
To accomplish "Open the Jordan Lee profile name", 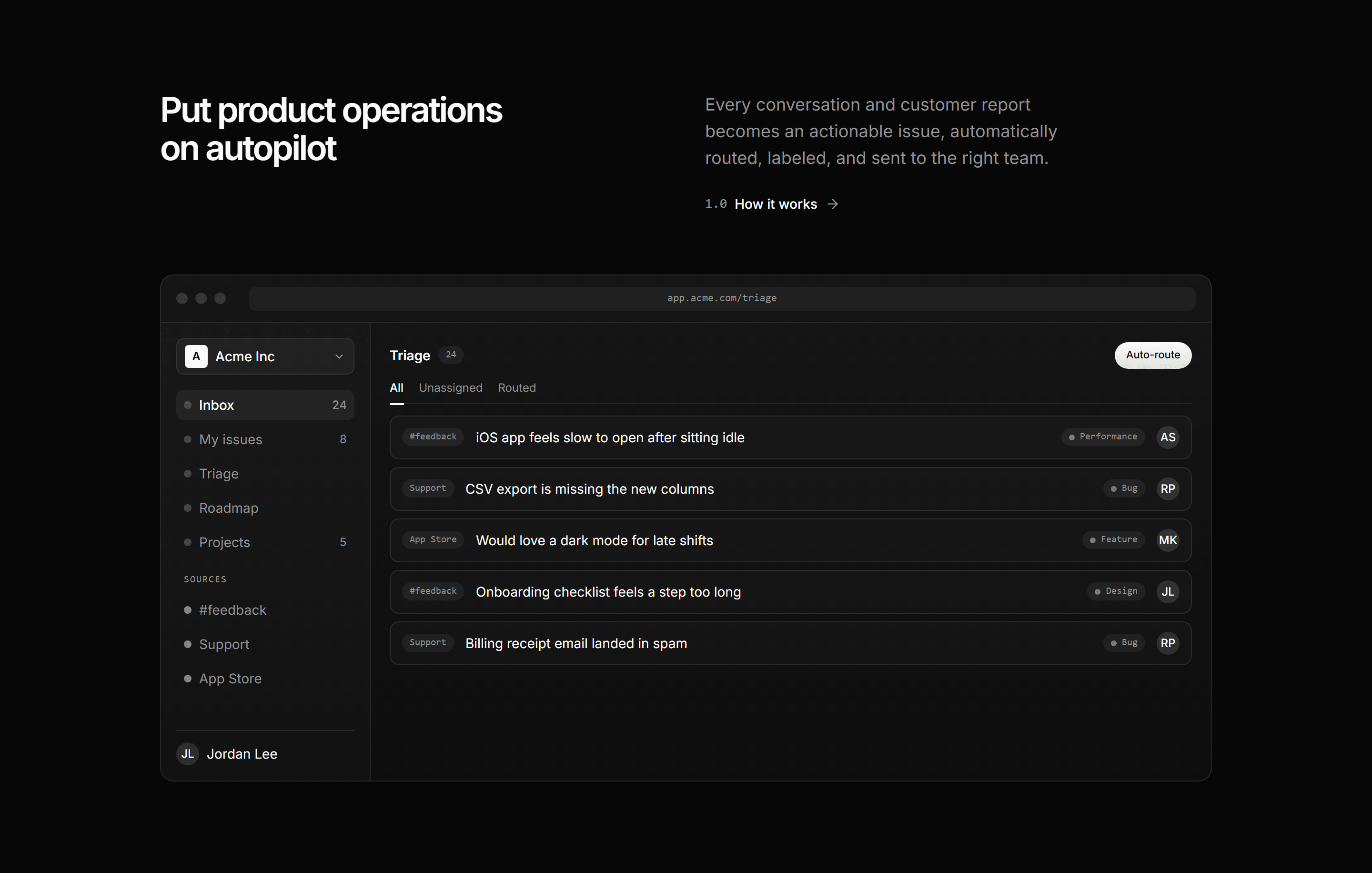I will tap(242, 754).
